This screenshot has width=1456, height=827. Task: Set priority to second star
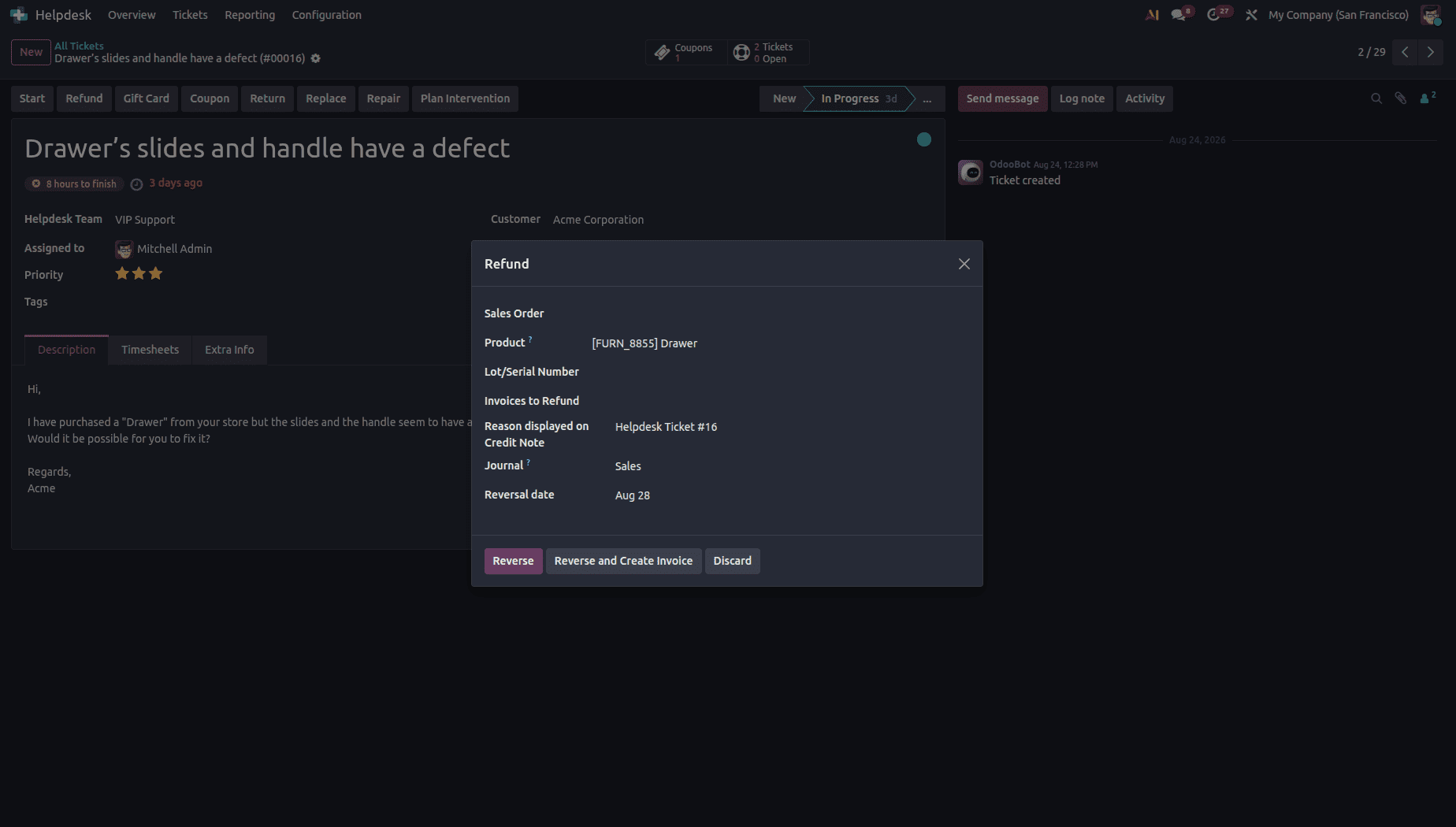tap(139, 273)
